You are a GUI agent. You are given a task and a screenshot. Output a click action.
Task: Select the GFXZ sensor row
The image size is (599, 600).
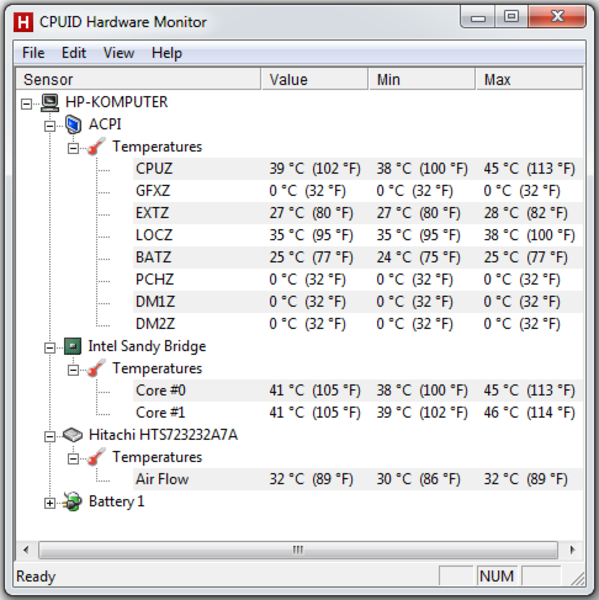[357, 191]
